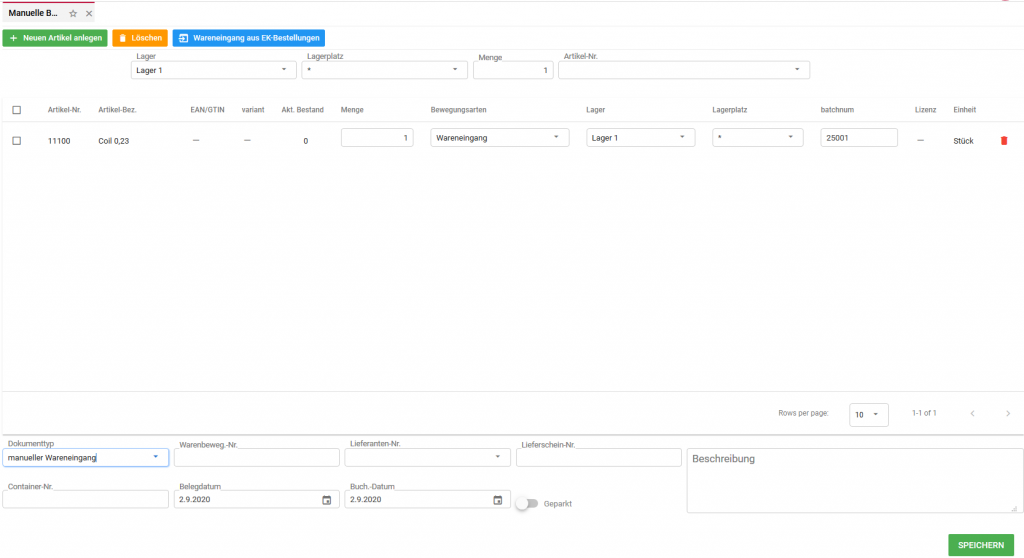The width and height of the screenshot is (1024, 558).
Task: Select all rows with header checkbox
Action: coord(16,110)
